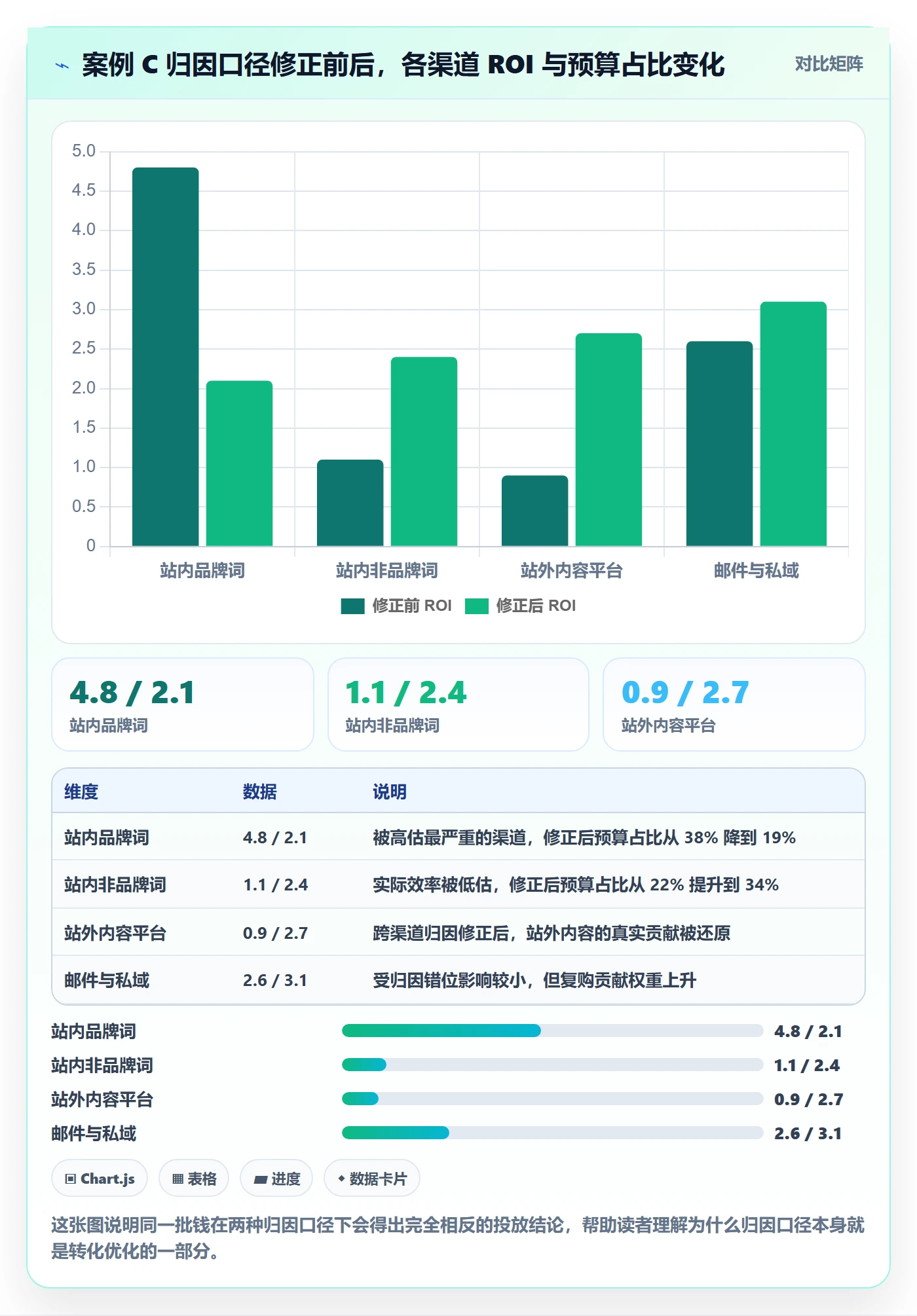
Task: Click the 邮件与私域 progress bar
Action: pos(553,1133)
